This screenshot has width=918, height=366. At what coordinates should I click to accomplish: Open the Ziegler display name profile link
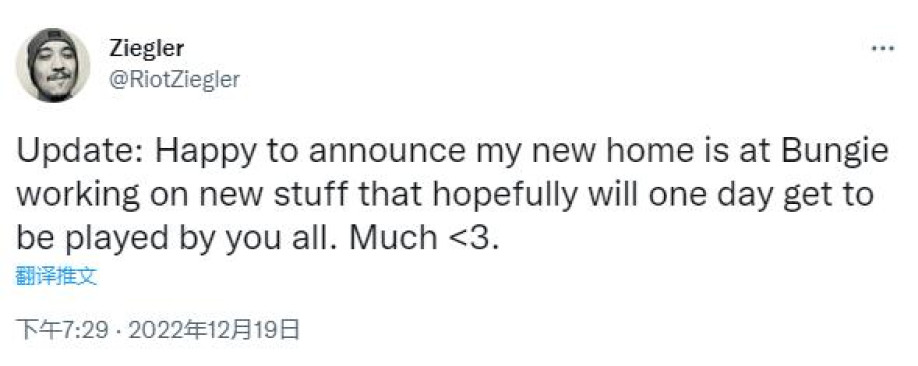tap(146, 49)
